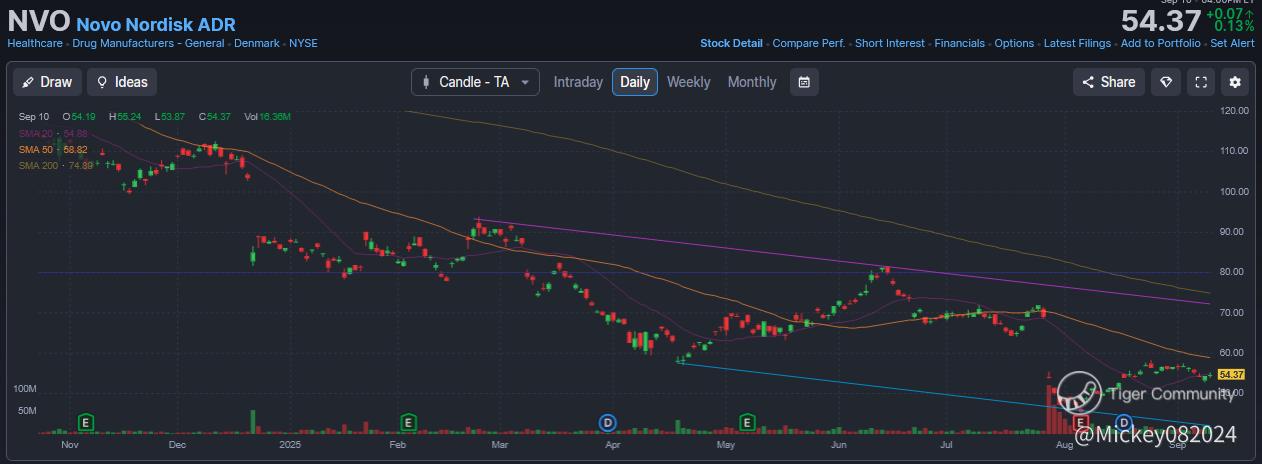Open Compare Perf. page
The height and width of the screenshot is (464, 1262).
pos(809,43)
